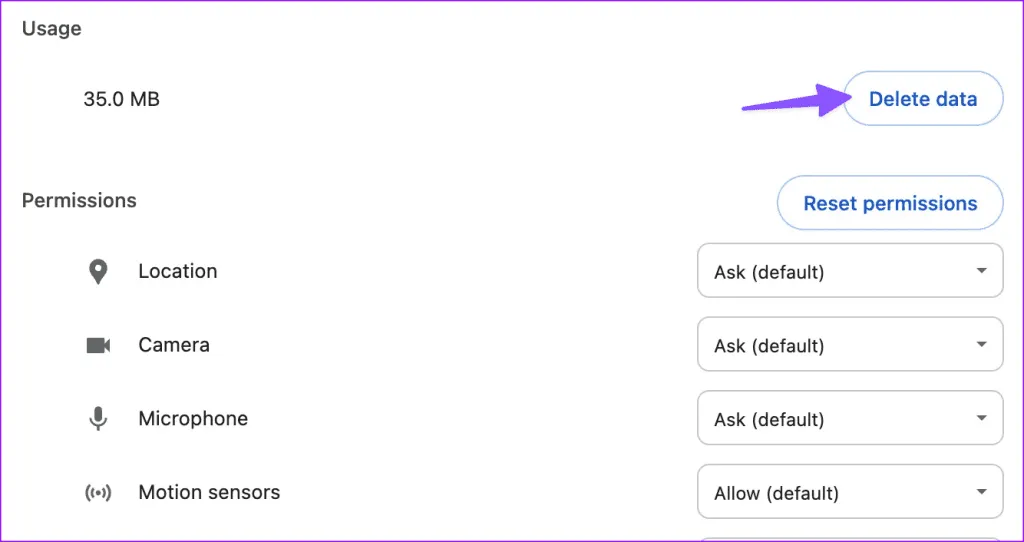
Task: Click the Permissions section heading
Action: 79,200
